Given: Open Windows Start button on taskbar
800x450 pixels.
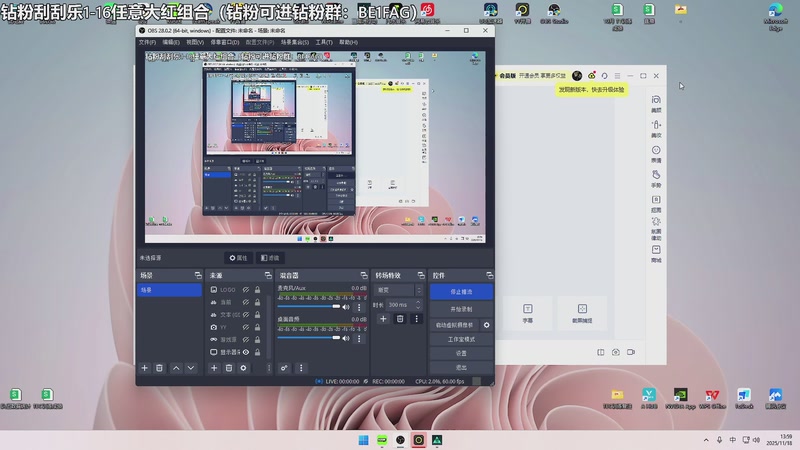Looking at the screenshot, I should pyautogui.click(x=363, y=440).
